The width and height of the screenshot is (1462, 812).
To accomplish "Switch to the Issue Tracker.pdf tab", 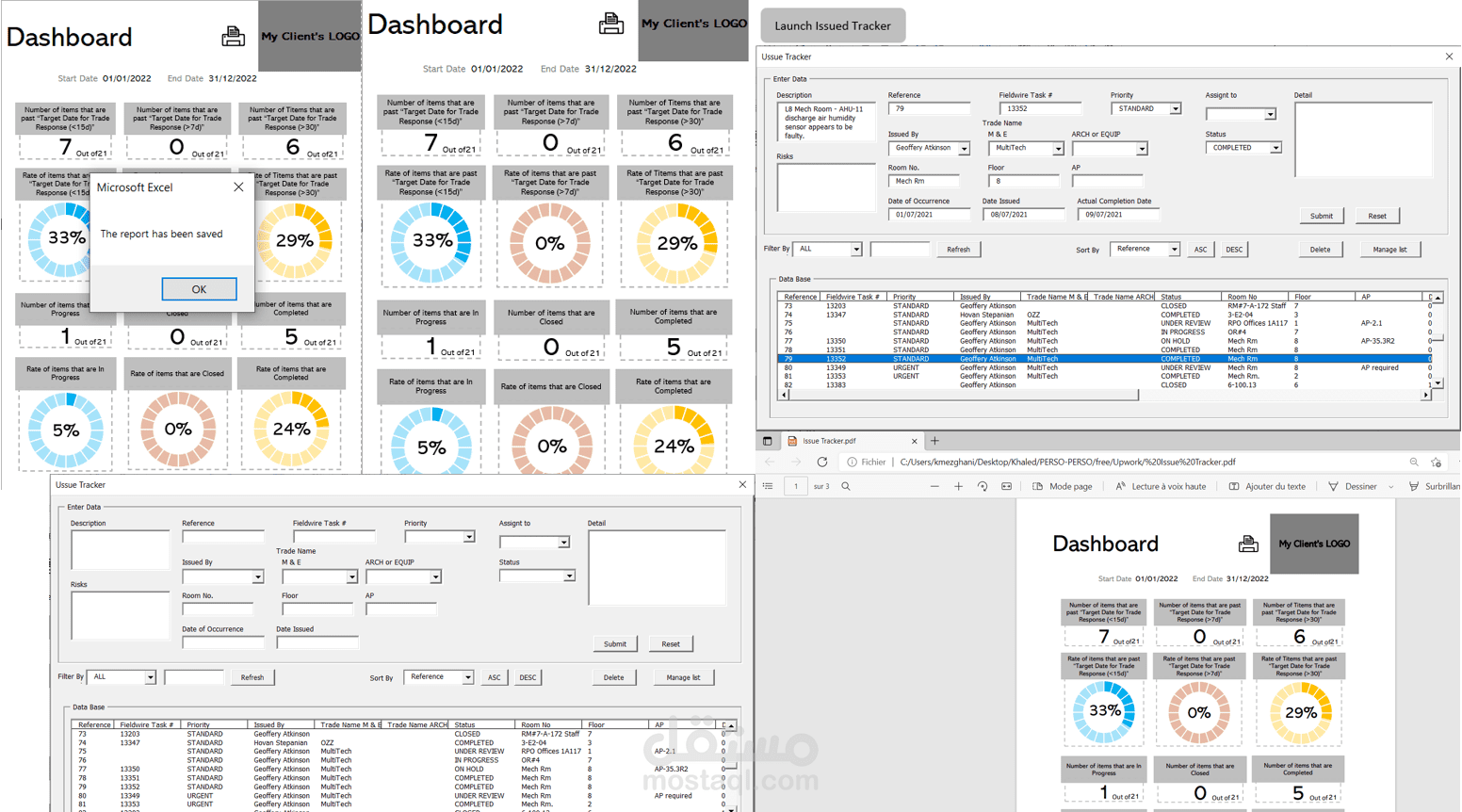I will pos(852,441).
